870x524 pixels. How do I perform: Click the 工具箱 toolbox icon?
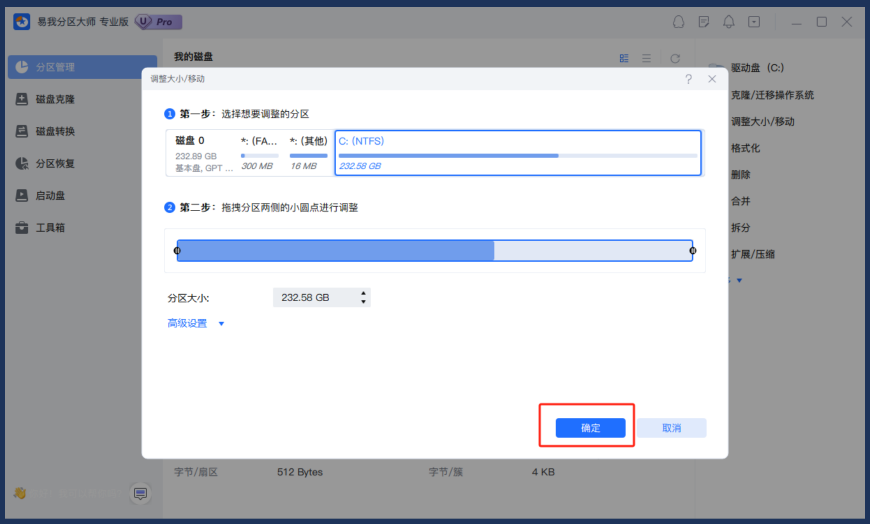coord(23,228)
